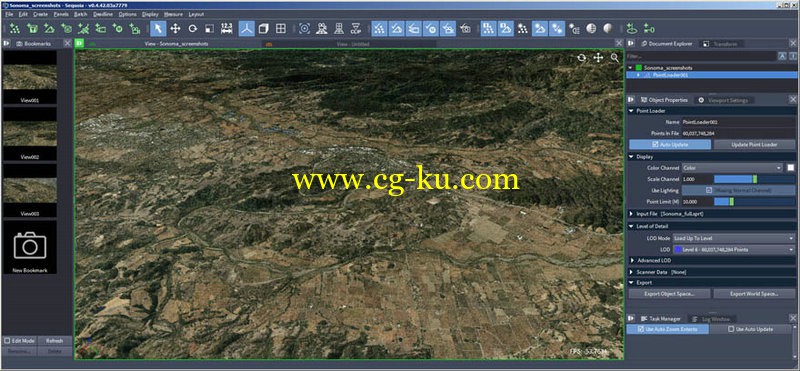The image size is (800, 371).
Task: Open the File menu
Action: click(x=9, y=14)
